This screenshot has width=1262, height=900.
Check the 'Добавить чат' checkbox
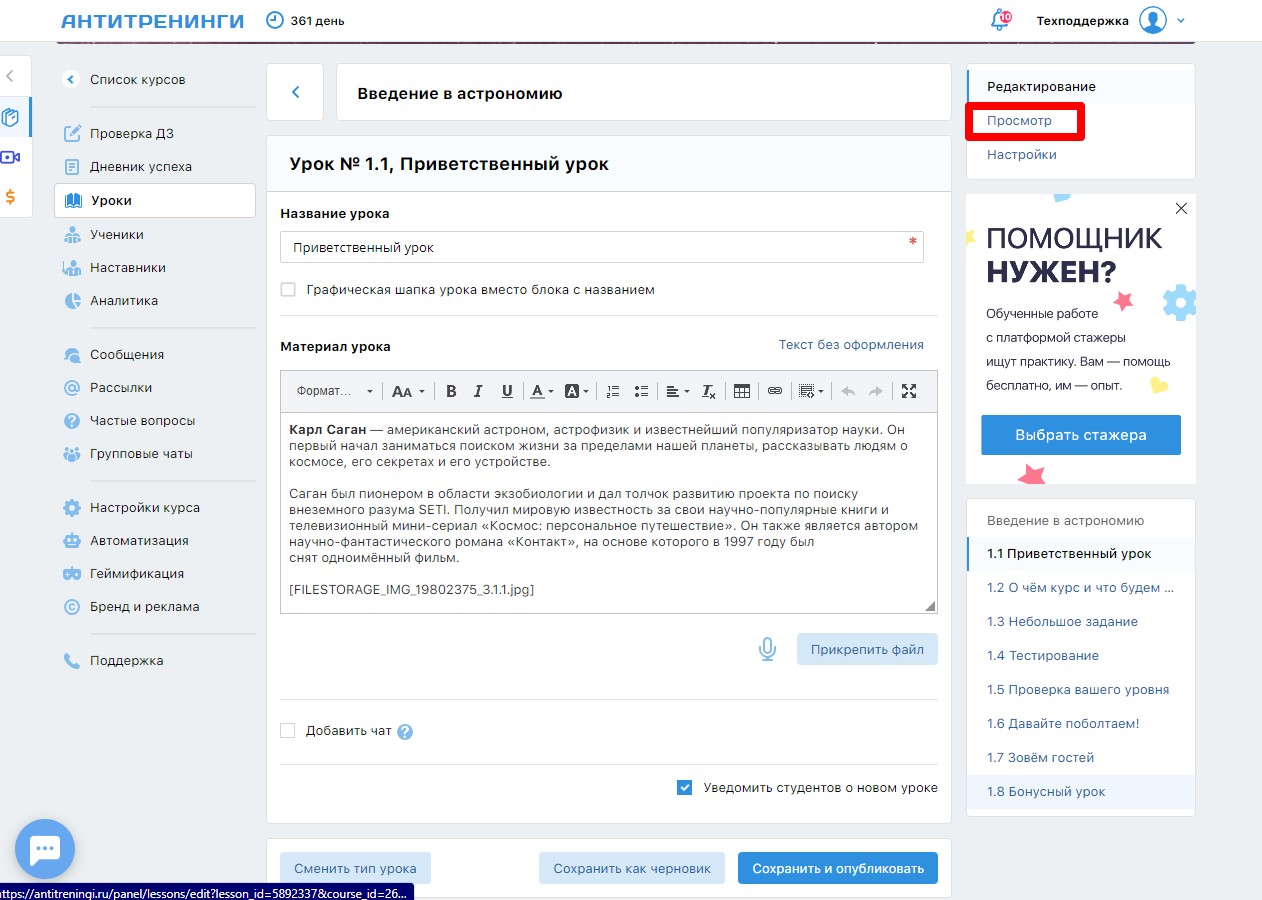[288, 731]
